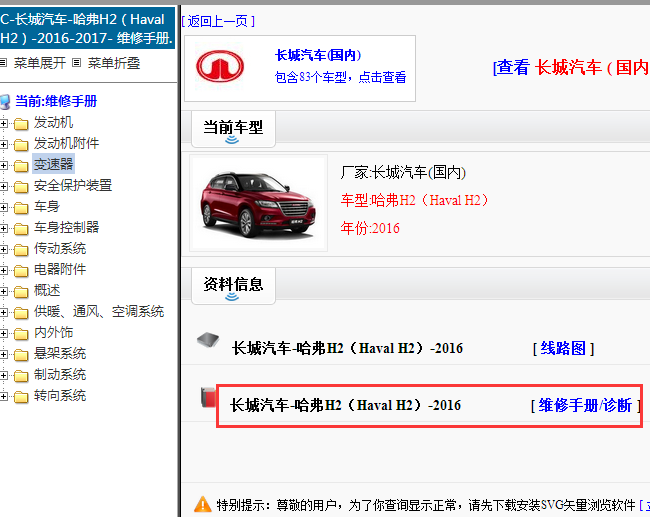Expand the 电器附件 tree node
The width and height of the screenshot is (650, 517).
click(3, 270)
